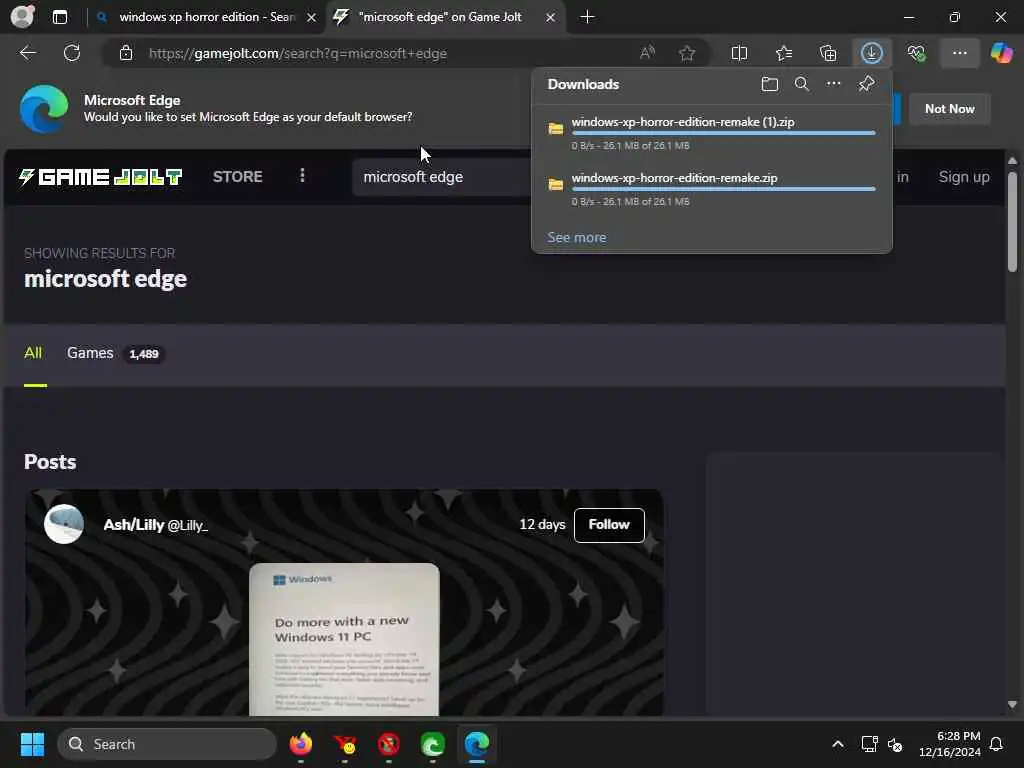Open Browser essentials heart icon

916,53
